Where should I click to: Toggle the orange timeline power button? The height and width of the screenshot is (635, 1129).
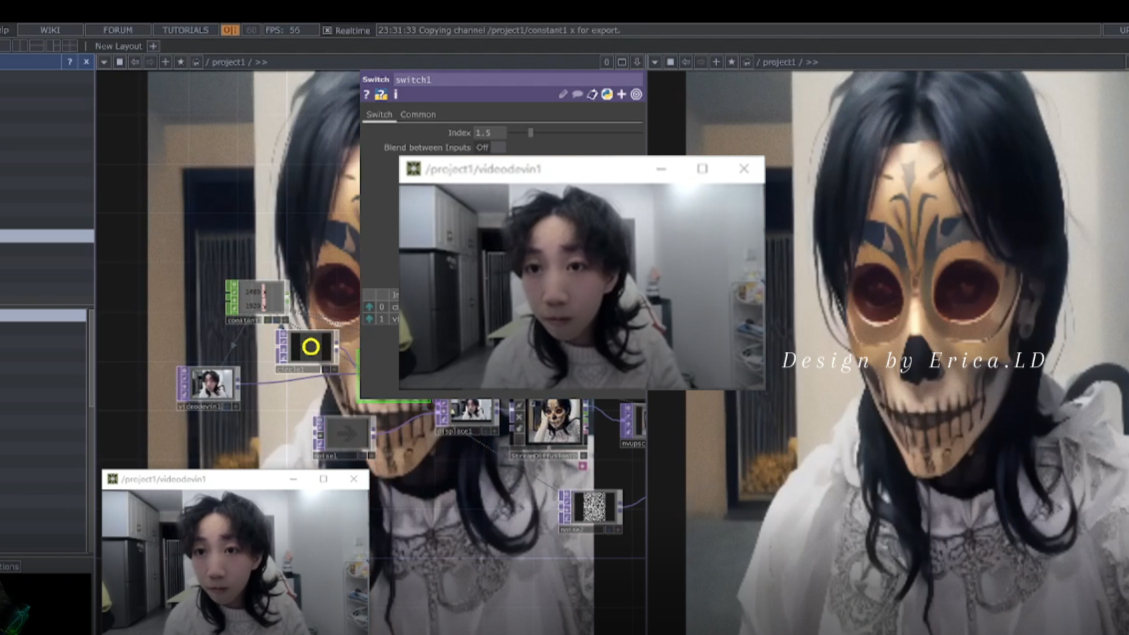point(230,30)
